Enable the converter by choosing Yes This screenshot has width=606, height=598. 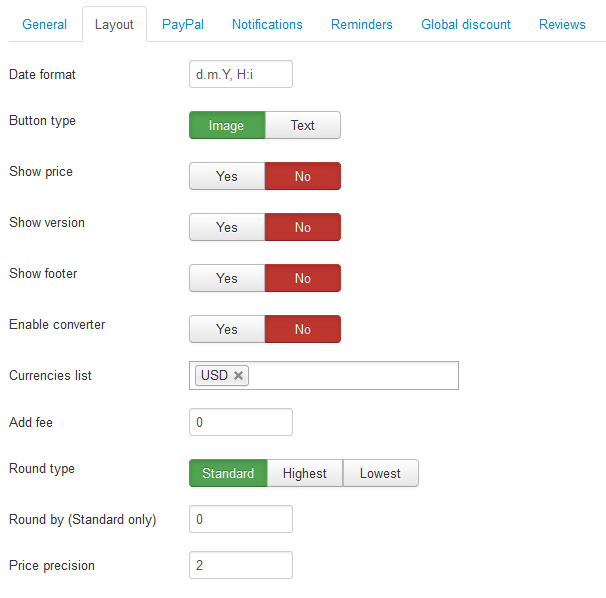227,329
